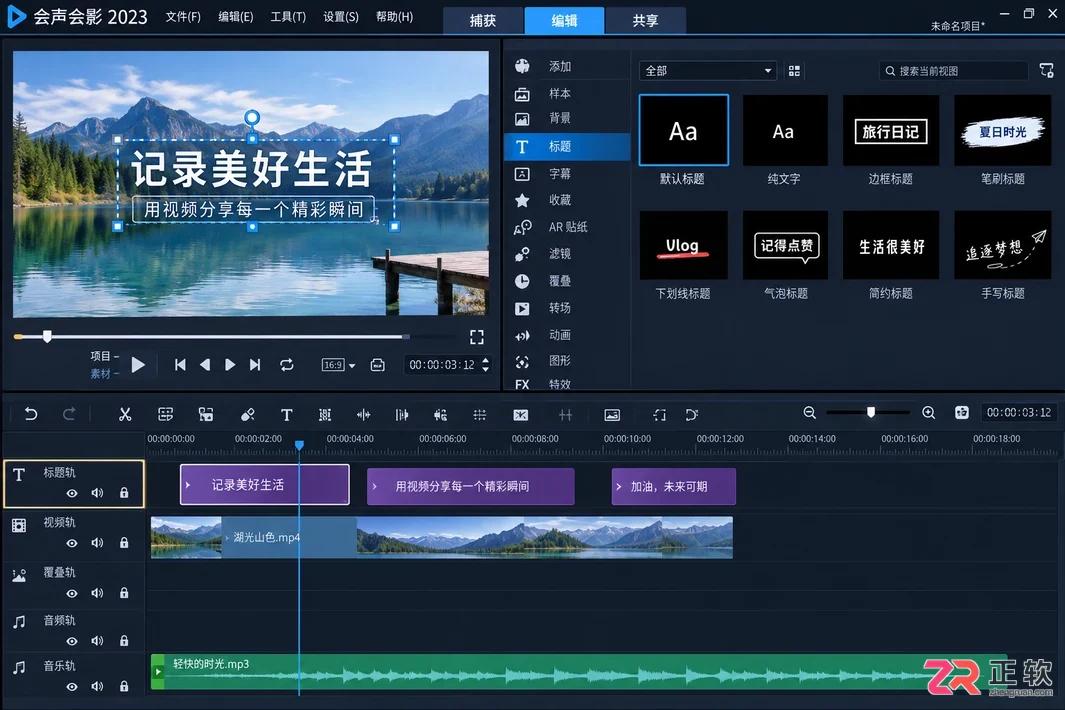The image size is (1065, 710).
Task: Expand the 轻快的时光.mp3 clip arrow
Action: click(158, 671)
